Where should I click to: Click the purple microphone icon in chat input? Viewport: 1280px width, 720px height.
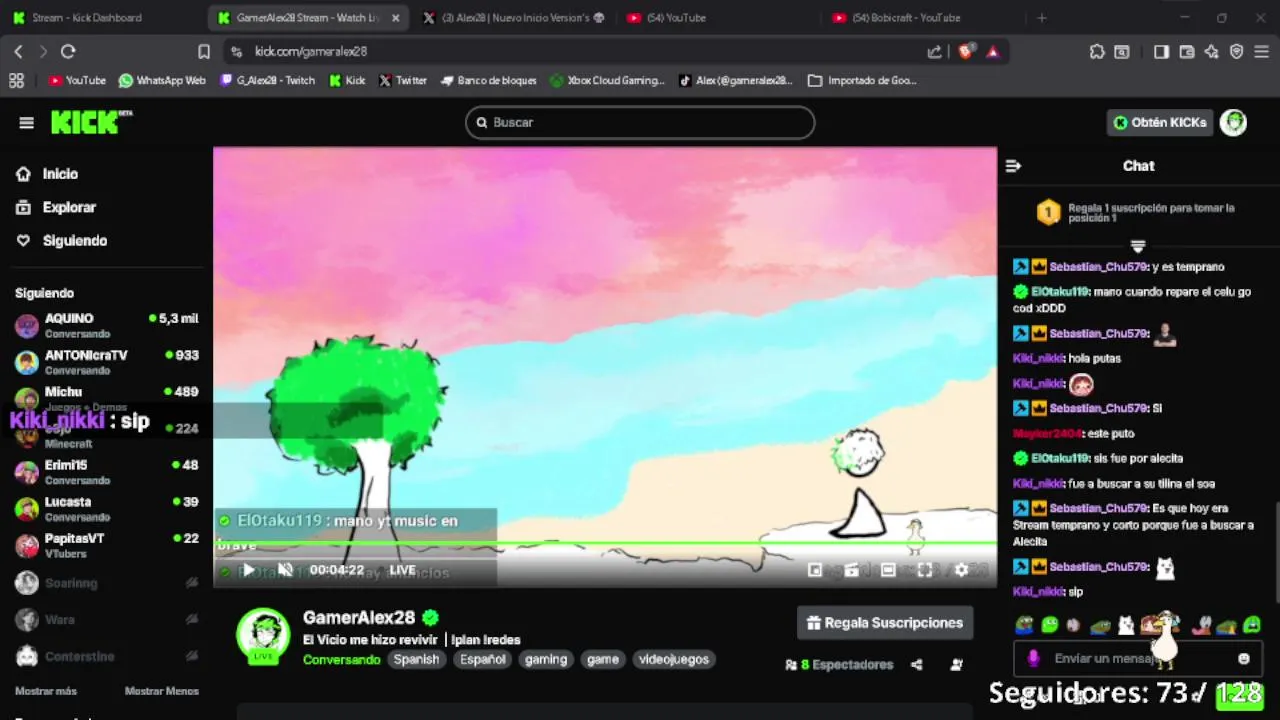1033,658
